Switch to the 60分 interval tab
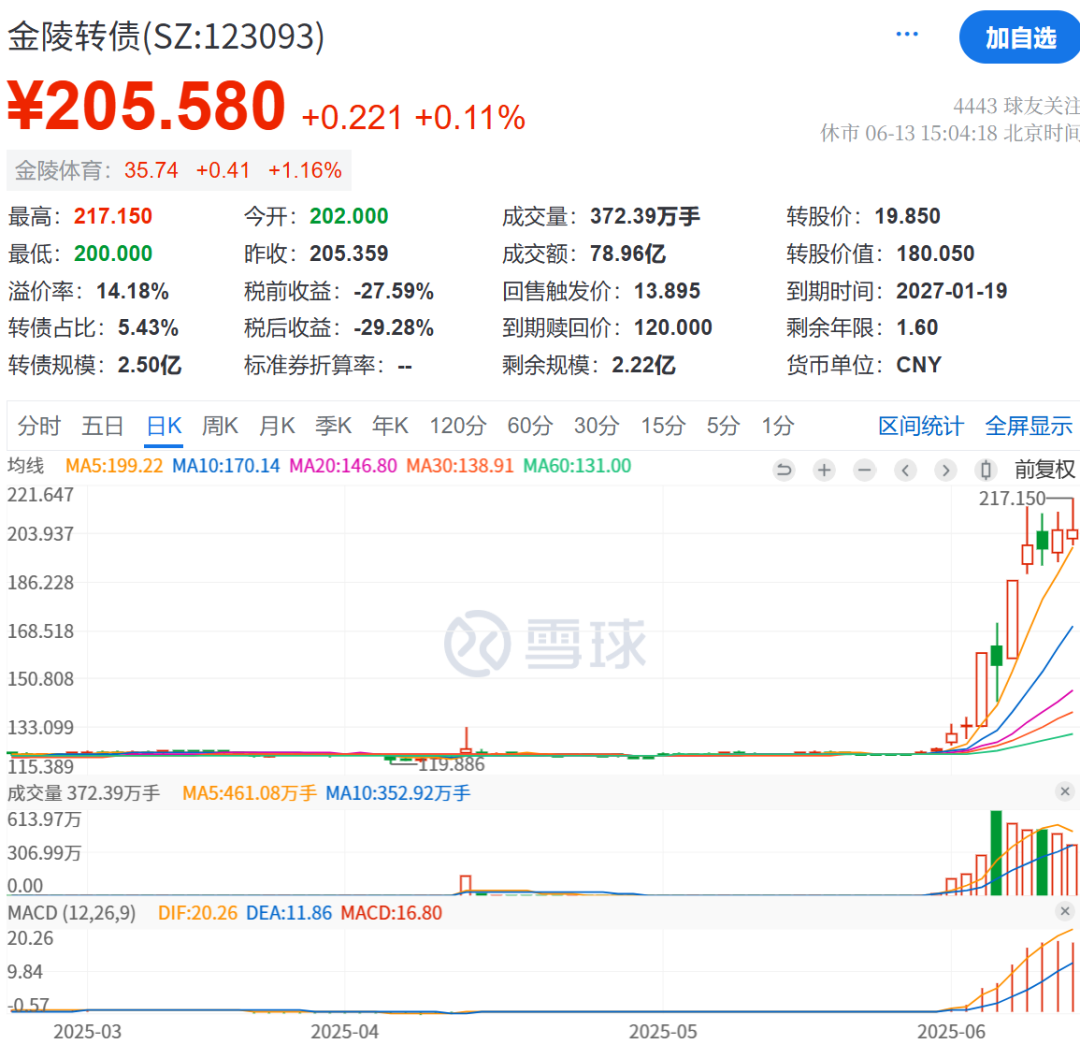Viewport: 1080px width, 1044px height. tap(529, 426)
